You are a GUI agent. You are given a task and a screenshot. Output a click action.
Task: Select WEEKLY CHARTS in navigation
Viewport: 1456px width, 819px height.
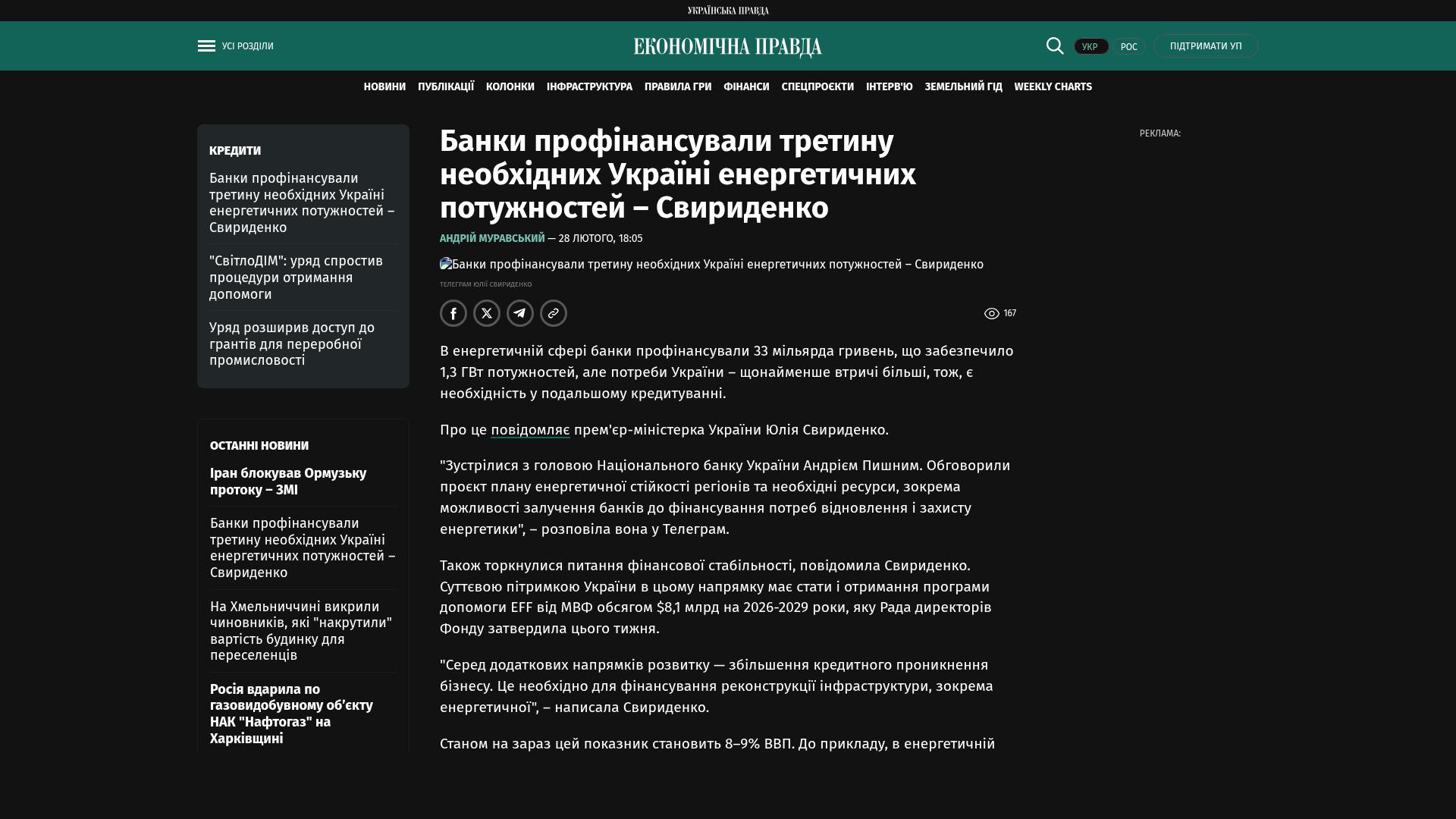coord(1053,87)
